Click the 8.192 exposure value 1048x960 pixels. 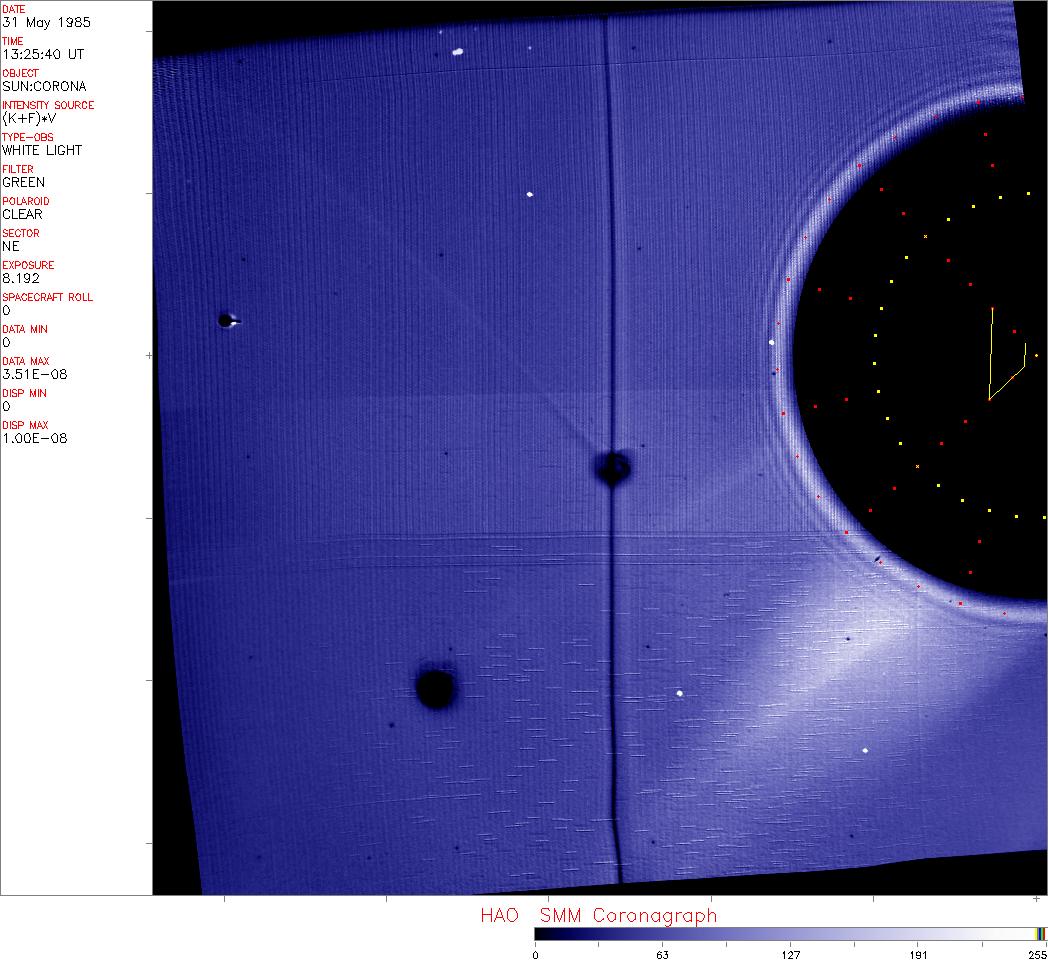pos(20,278)
